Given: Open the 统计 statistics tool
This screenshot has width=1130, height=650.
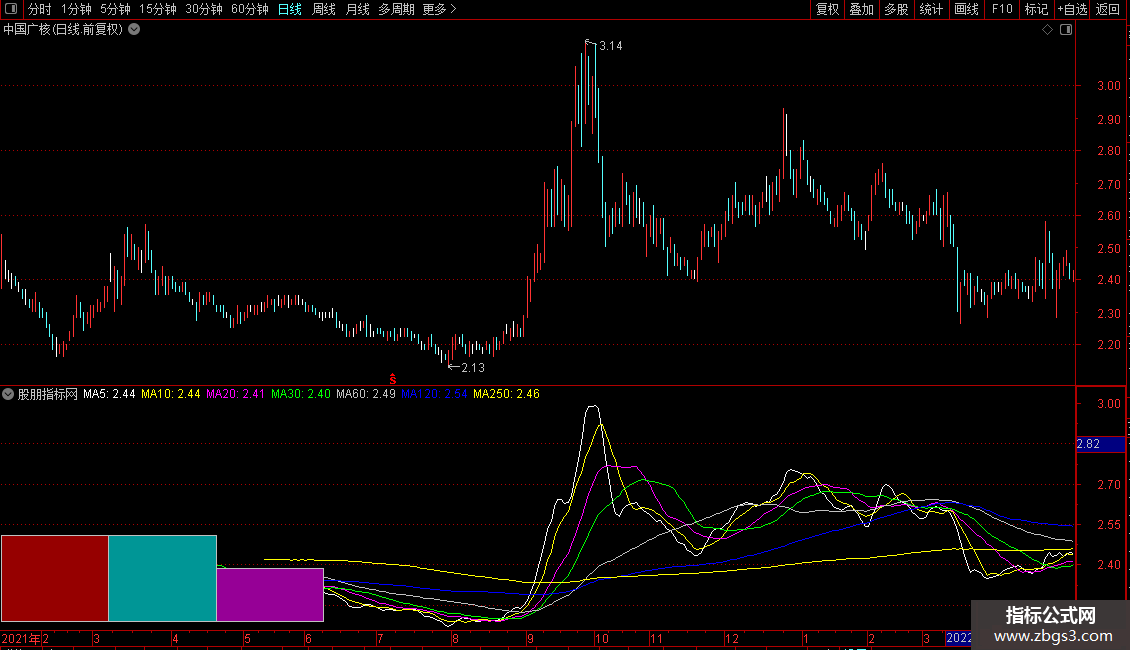Looking at the screenshot, I should click(931, 9).
